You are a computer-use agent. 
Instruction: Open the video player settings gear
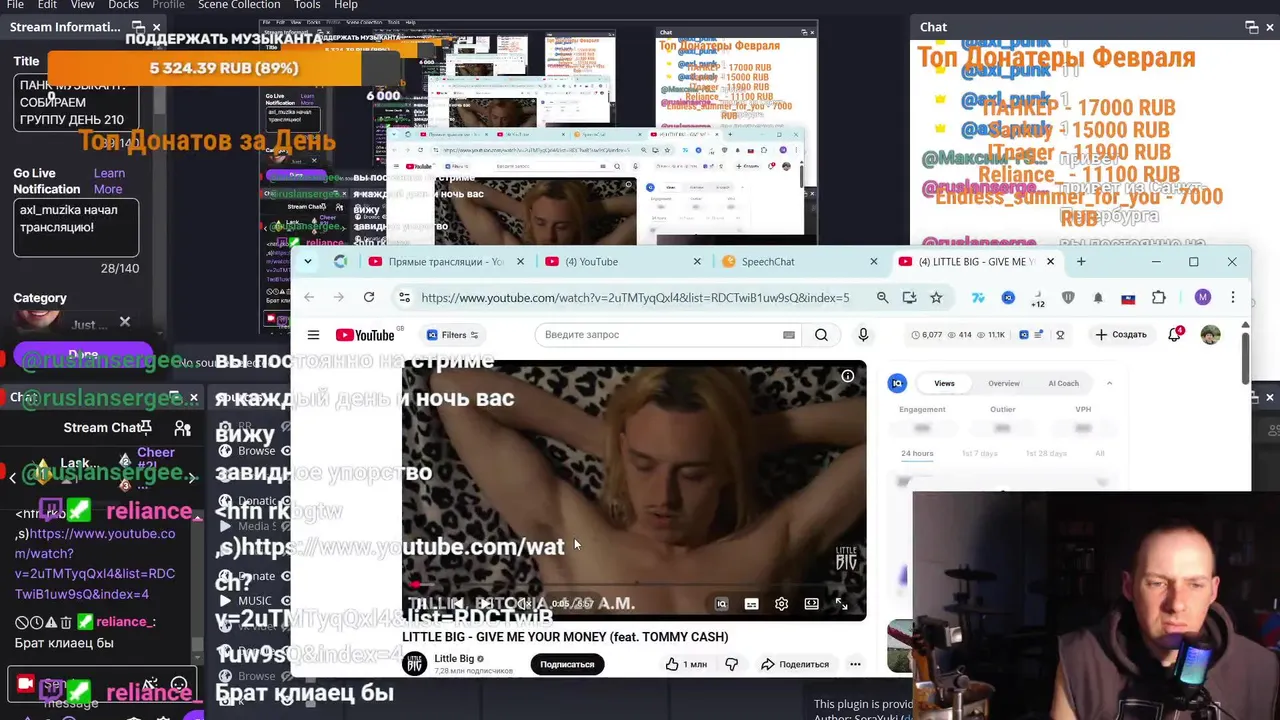tap(782, 604)
